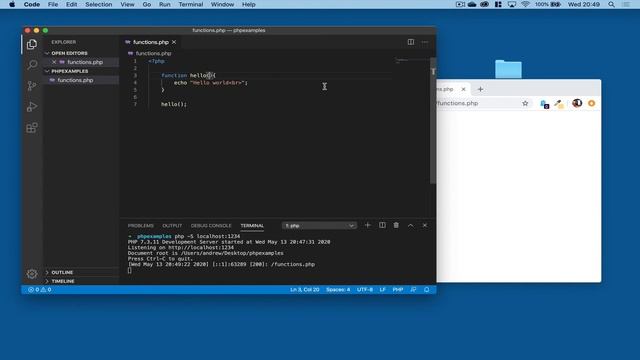Open the Run and Debug view
Screen dimensions: 640x360
[x=32, y=107]
